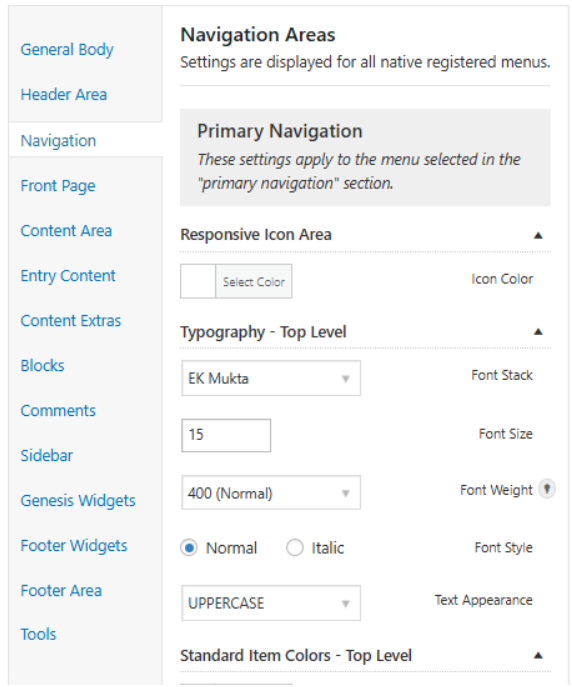The image size is (572, 687).
Task: Open the UPPERCASE text appearance dropdown
Action: tap(271, 603)
